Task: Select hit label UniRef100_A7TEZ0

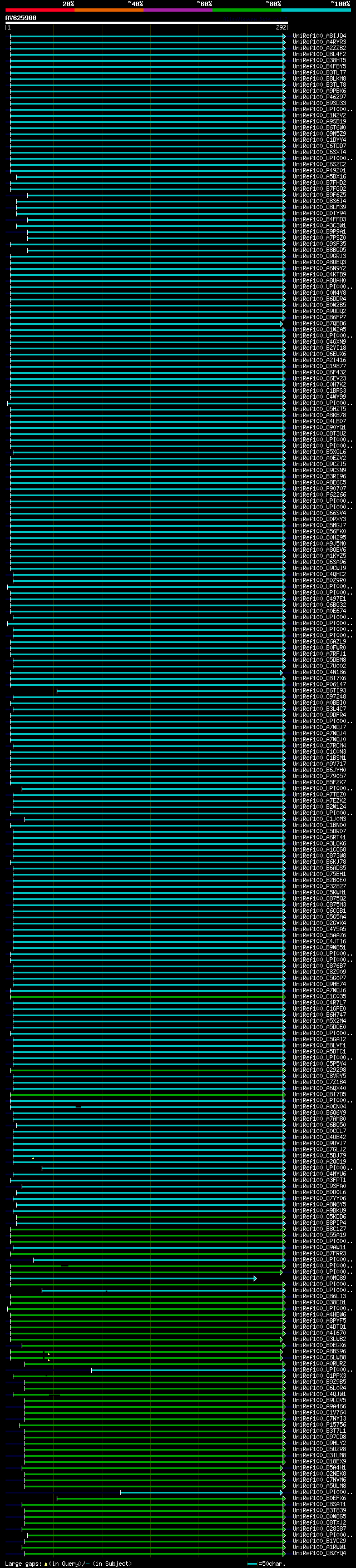Action: tap(319, 794)
